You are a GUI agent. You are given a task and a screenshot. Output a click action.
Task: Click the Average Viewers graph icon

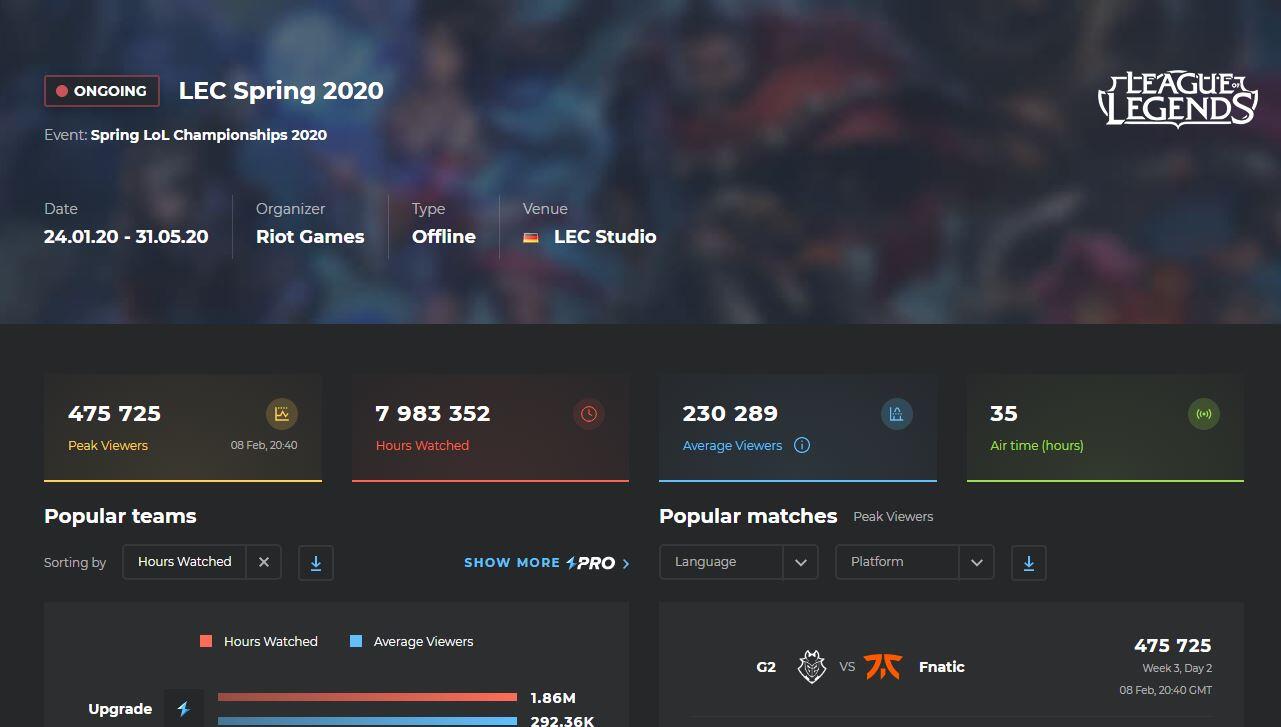pos(896,414)
